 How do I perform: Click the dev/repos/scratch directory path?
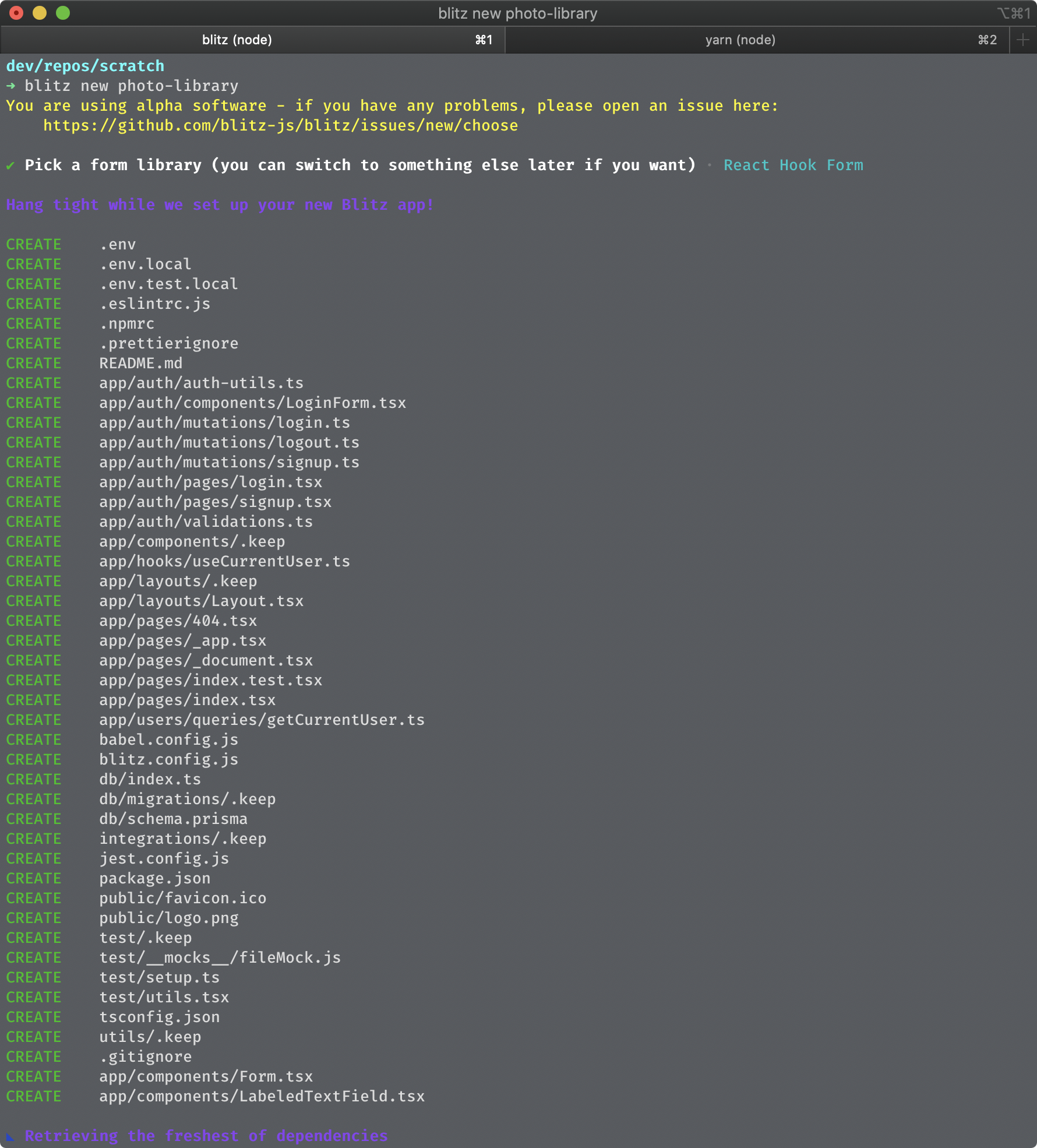(85, 66)
